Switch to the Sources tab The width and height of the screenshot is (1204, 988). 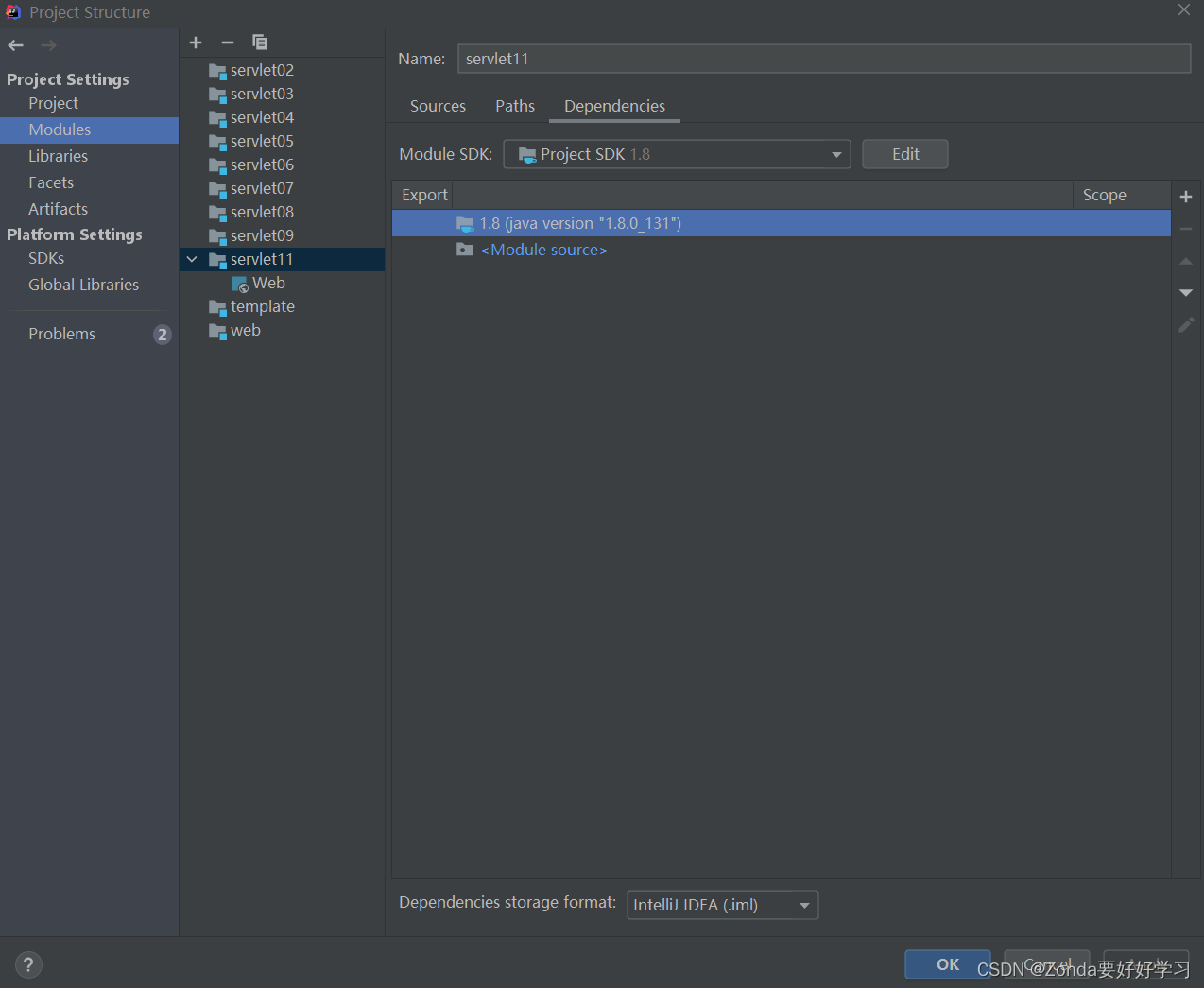pos(438,106)
